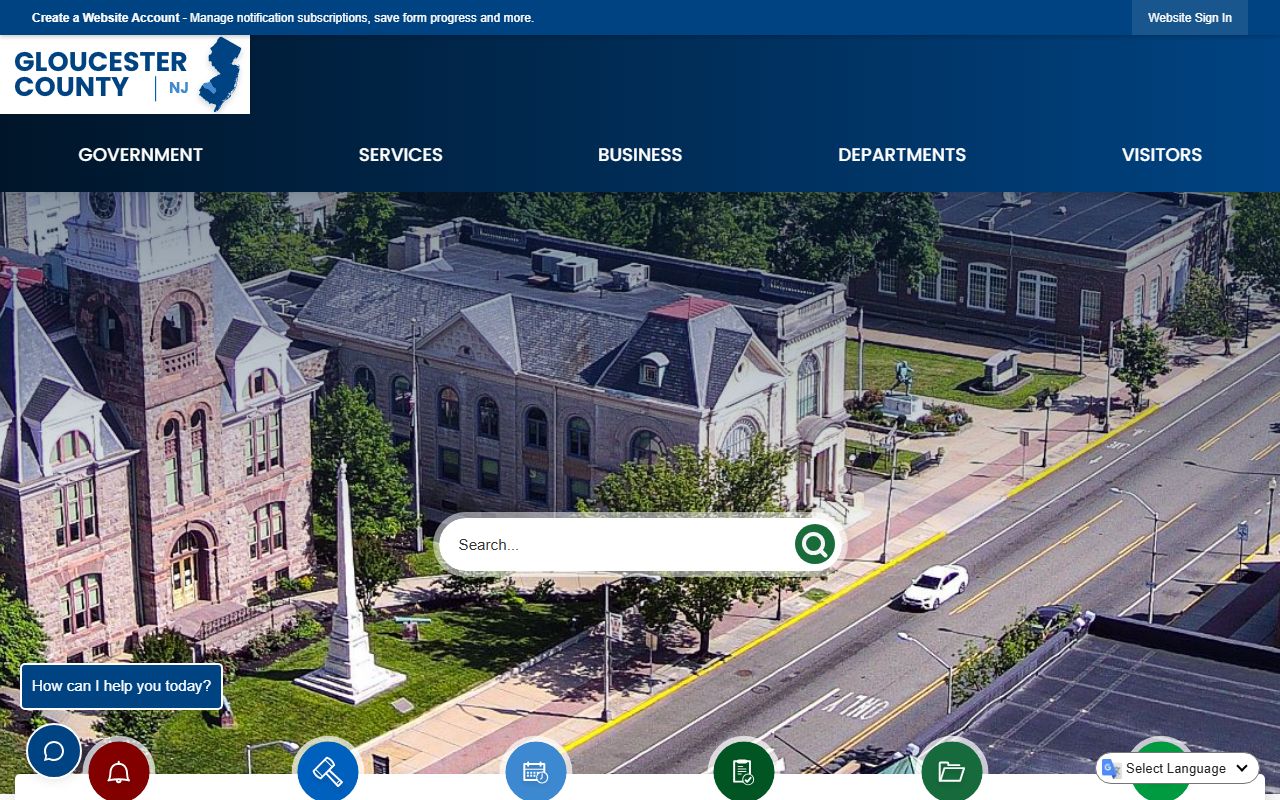The height and width of the screenshot is (800, 1280).
Task: Open the Government menu
Action: pos(140,155)
